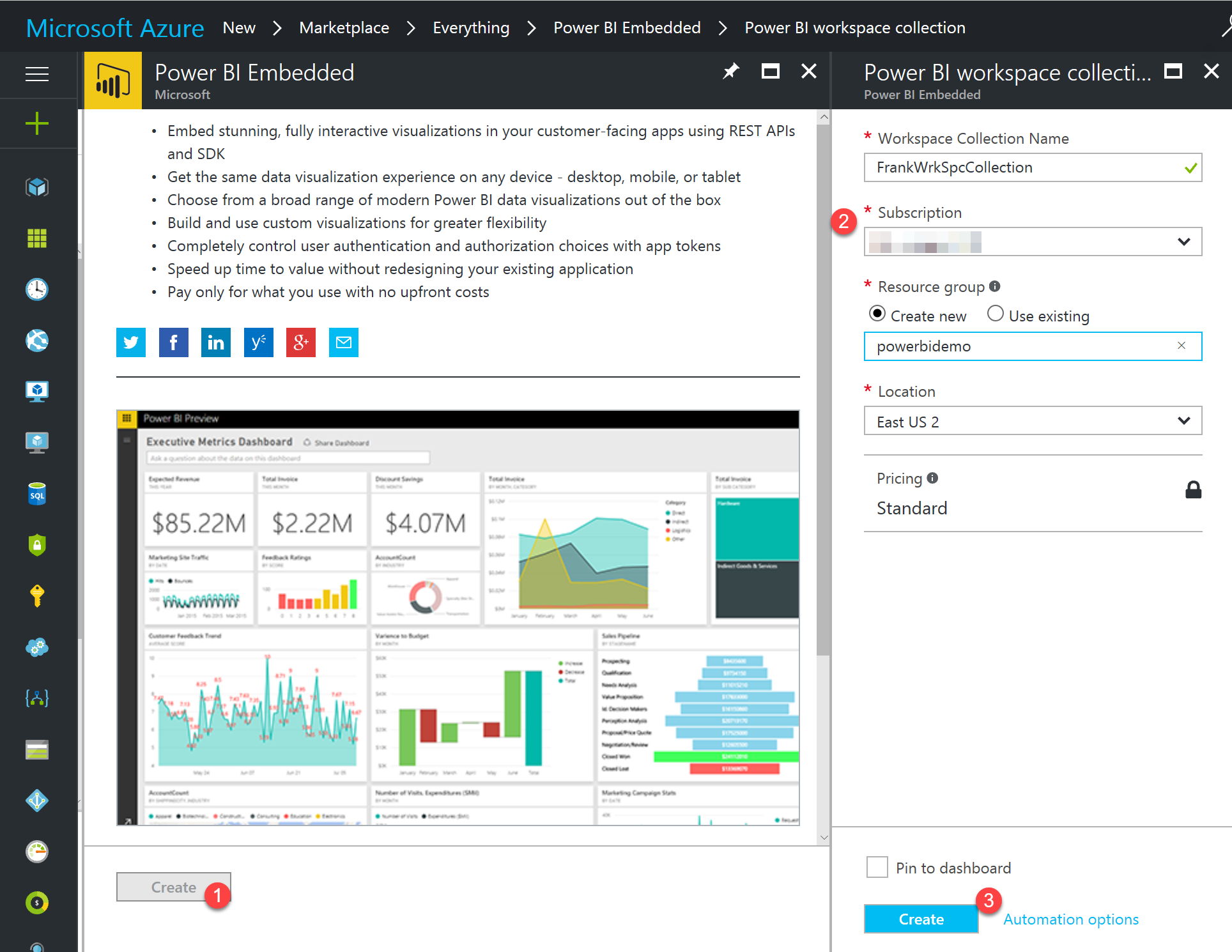The width and height of the screenshot is (1232, 952).
Task: Open the hamburger menu in the sidebar
Action: point(37,74)
